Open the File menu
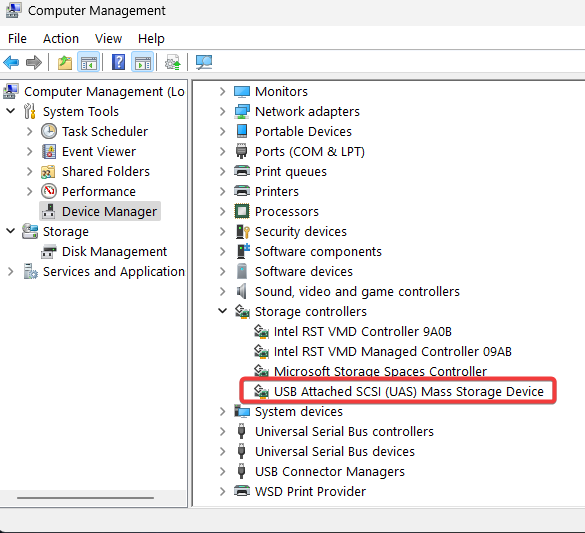The image size is (585, 533). [x=17, y=38]
